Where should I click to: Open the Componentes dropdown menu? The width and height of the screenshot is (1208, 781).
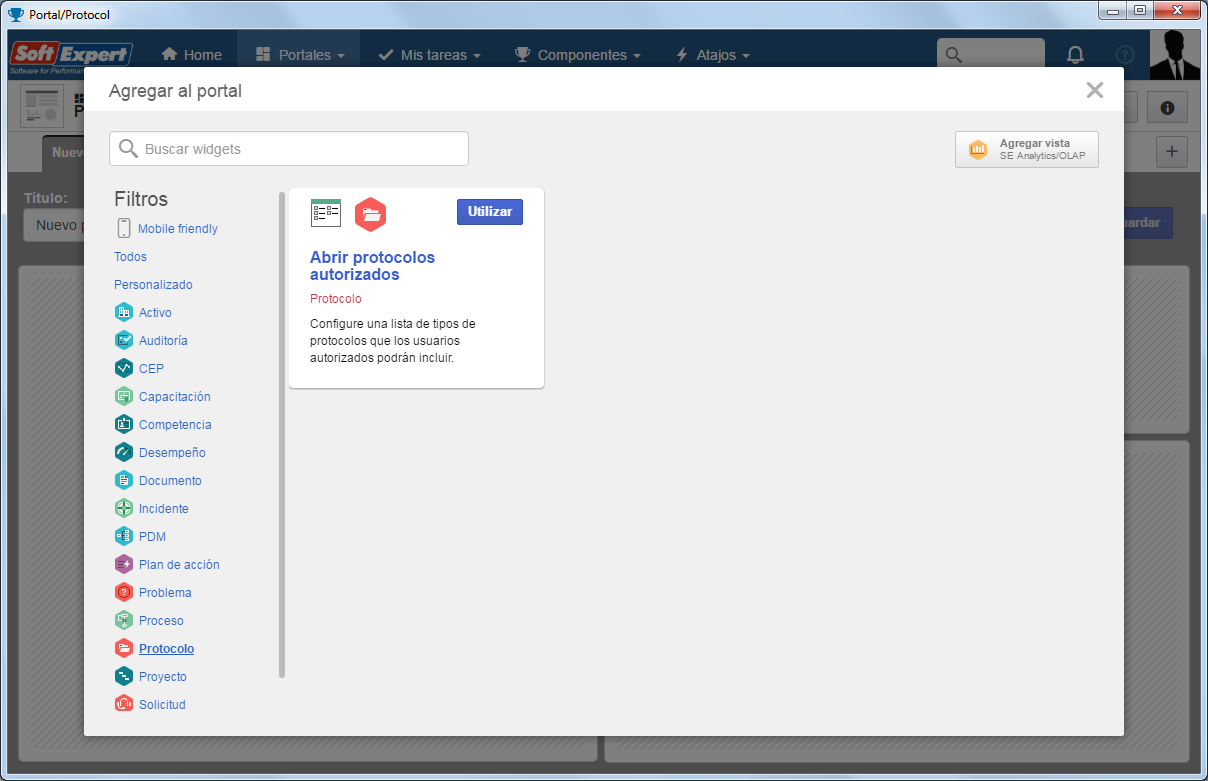click(x=577, y=55)
